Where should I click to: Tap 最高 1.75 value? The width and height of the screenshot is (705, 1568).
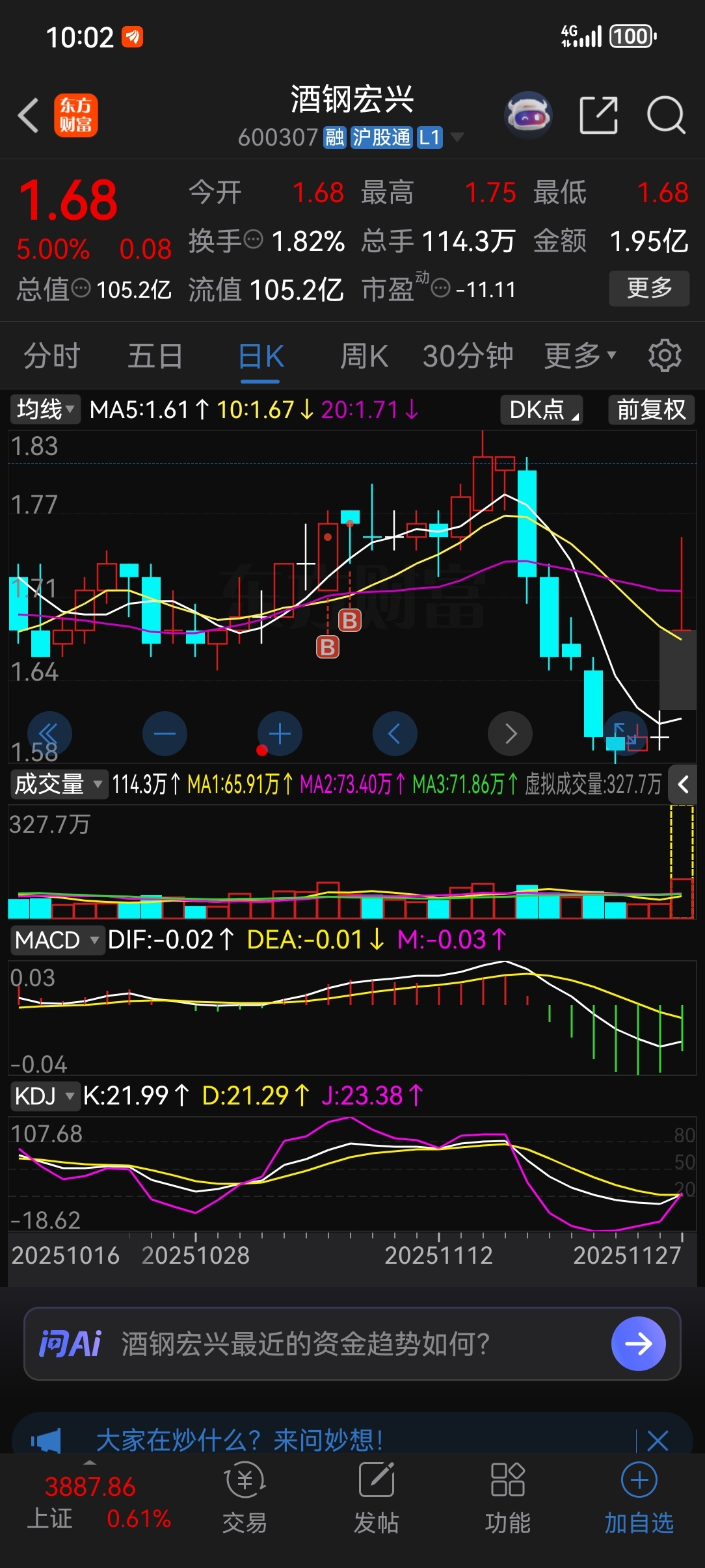coord(490,192)
